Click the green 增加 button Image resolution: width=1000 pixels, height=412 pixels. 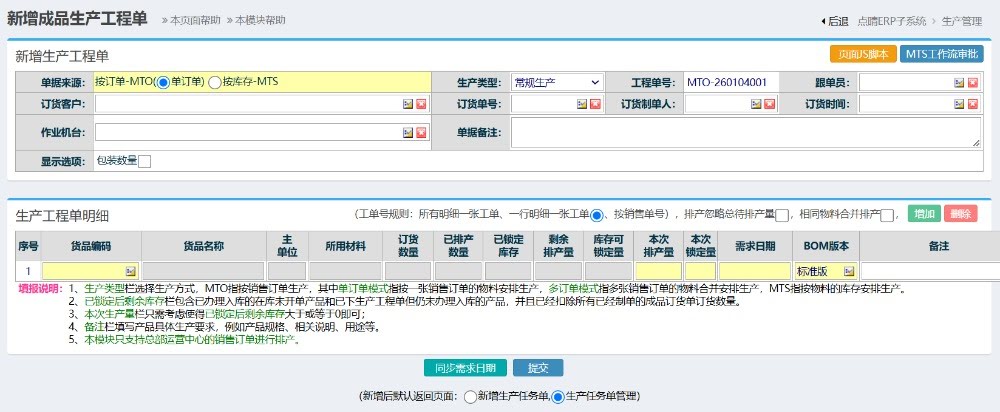[924, 214]
